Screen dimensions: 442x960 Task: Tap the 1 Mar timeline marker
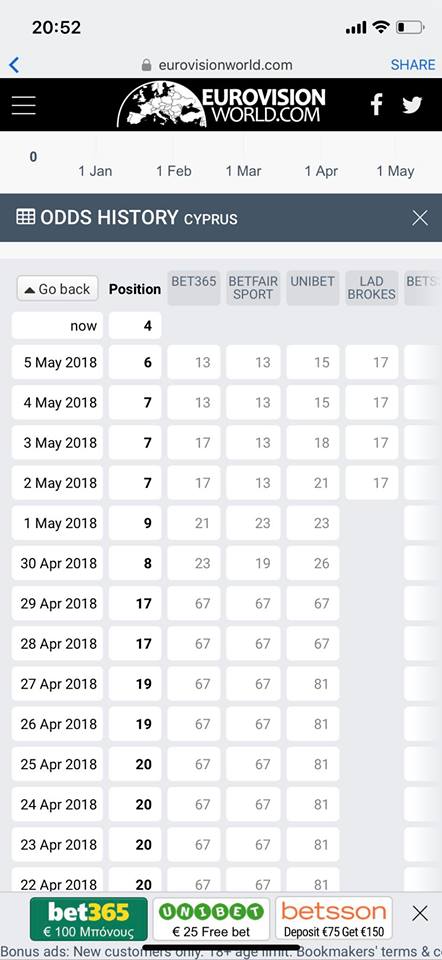click(244, 171)
